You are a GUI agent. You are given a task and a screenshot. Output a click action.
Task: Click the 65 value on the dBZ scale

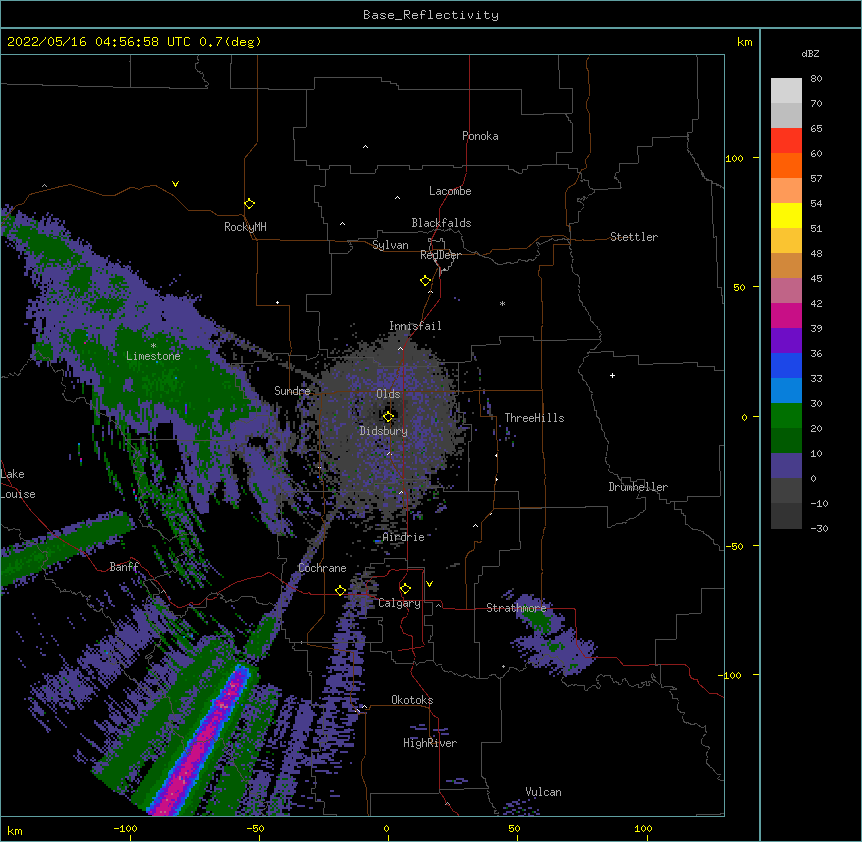[x=816, y=129]
